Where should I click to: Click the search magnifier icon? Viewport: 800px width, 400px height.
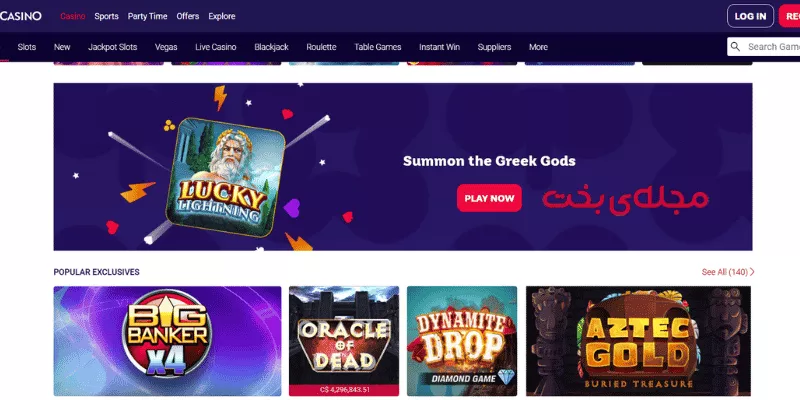735,47
